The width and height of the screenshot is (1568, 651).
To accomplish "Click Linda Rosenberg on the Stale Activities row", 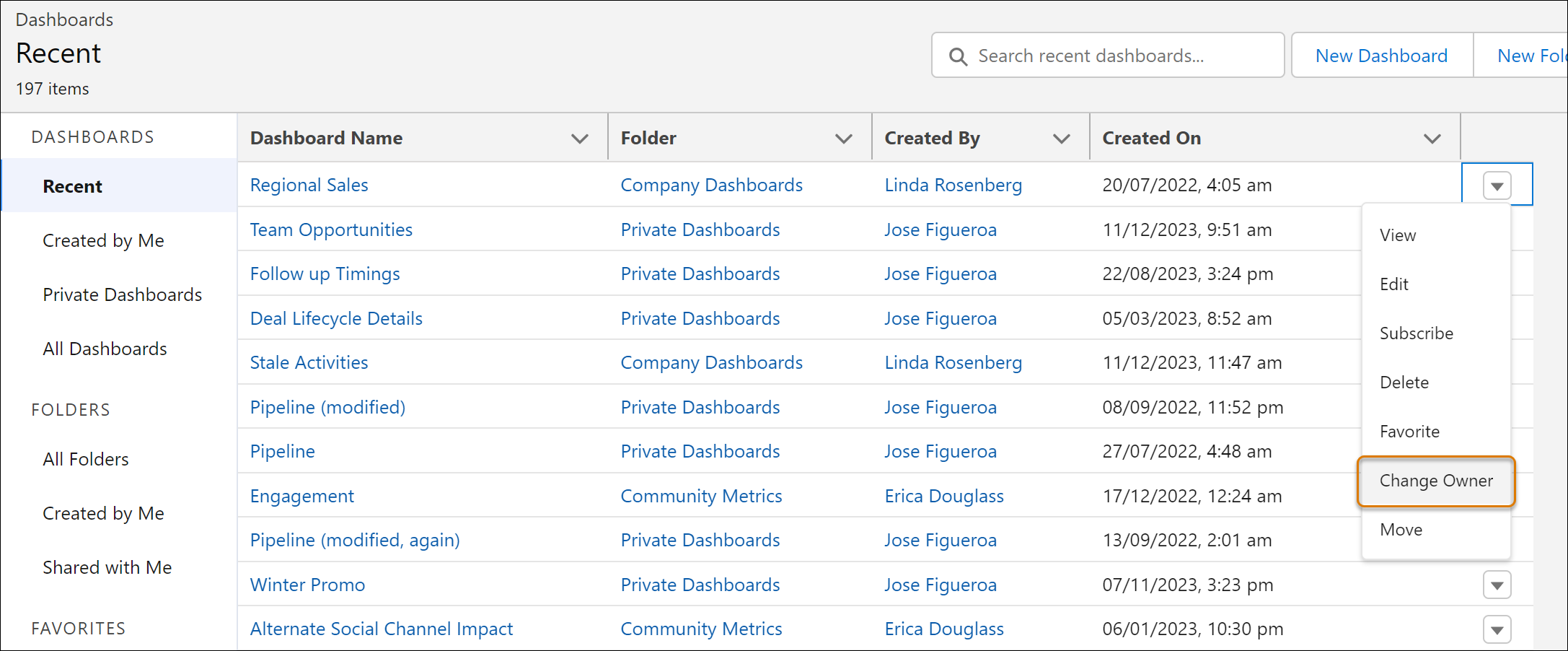I will [953, 363].
